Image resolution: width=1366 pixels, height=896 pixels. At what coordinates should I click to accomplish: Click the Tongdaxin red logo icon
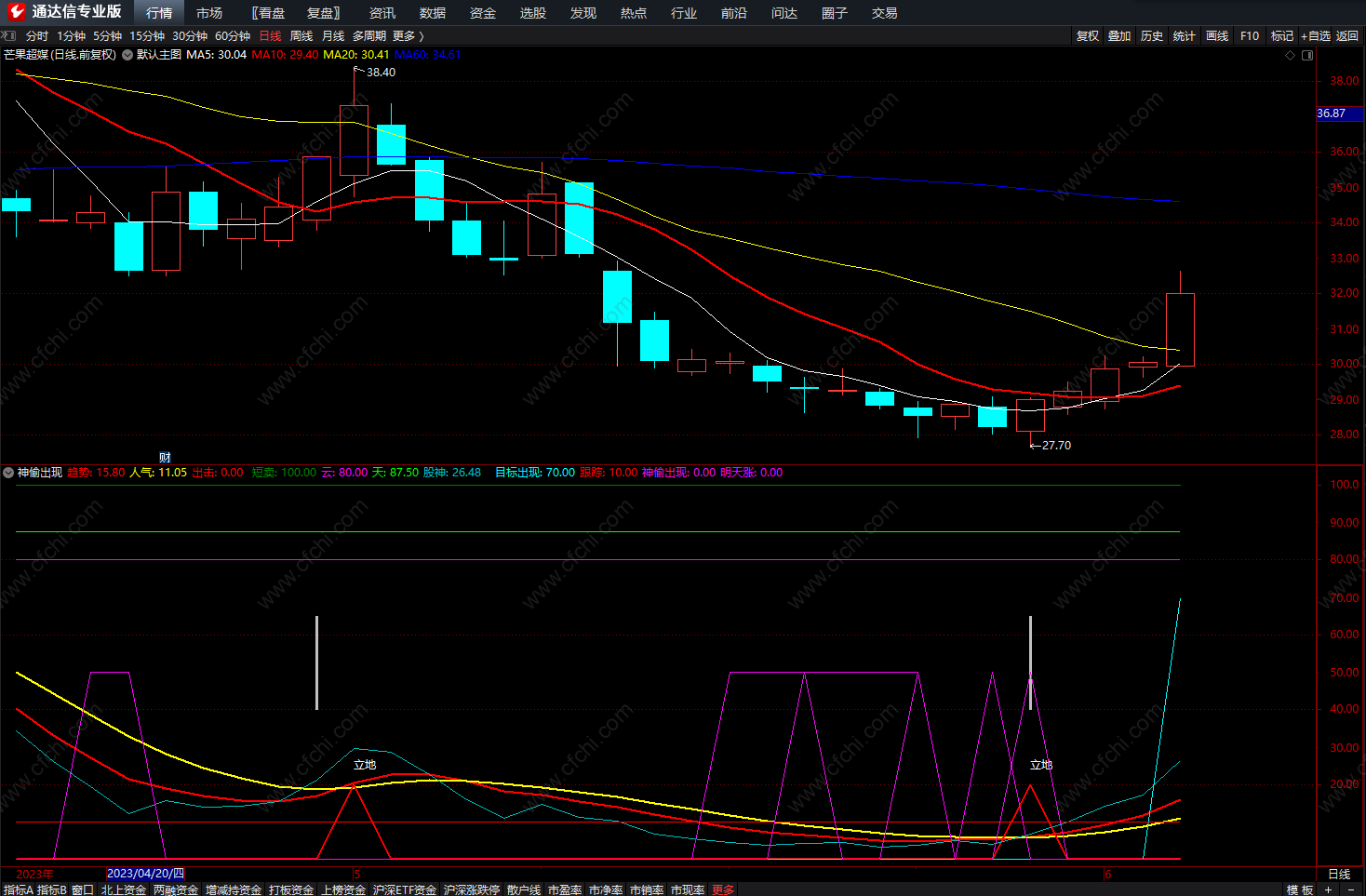tap(17, 11)
